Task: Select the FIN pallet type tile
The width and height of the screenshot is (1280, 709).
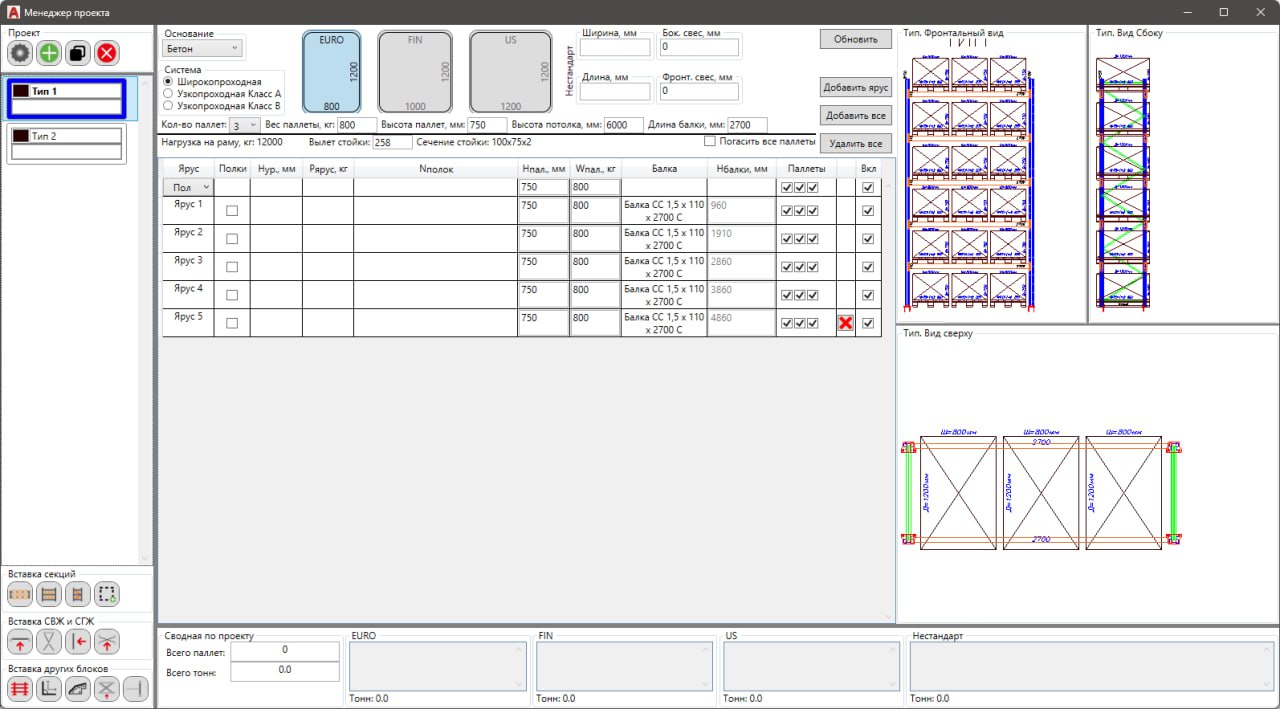Action: tap(415, 71)
